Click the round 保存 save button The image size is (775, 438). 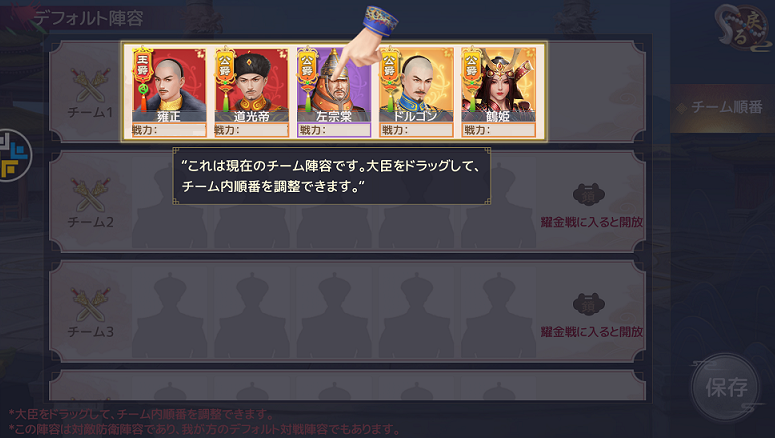pyautogui.click(x=726, y=388)
